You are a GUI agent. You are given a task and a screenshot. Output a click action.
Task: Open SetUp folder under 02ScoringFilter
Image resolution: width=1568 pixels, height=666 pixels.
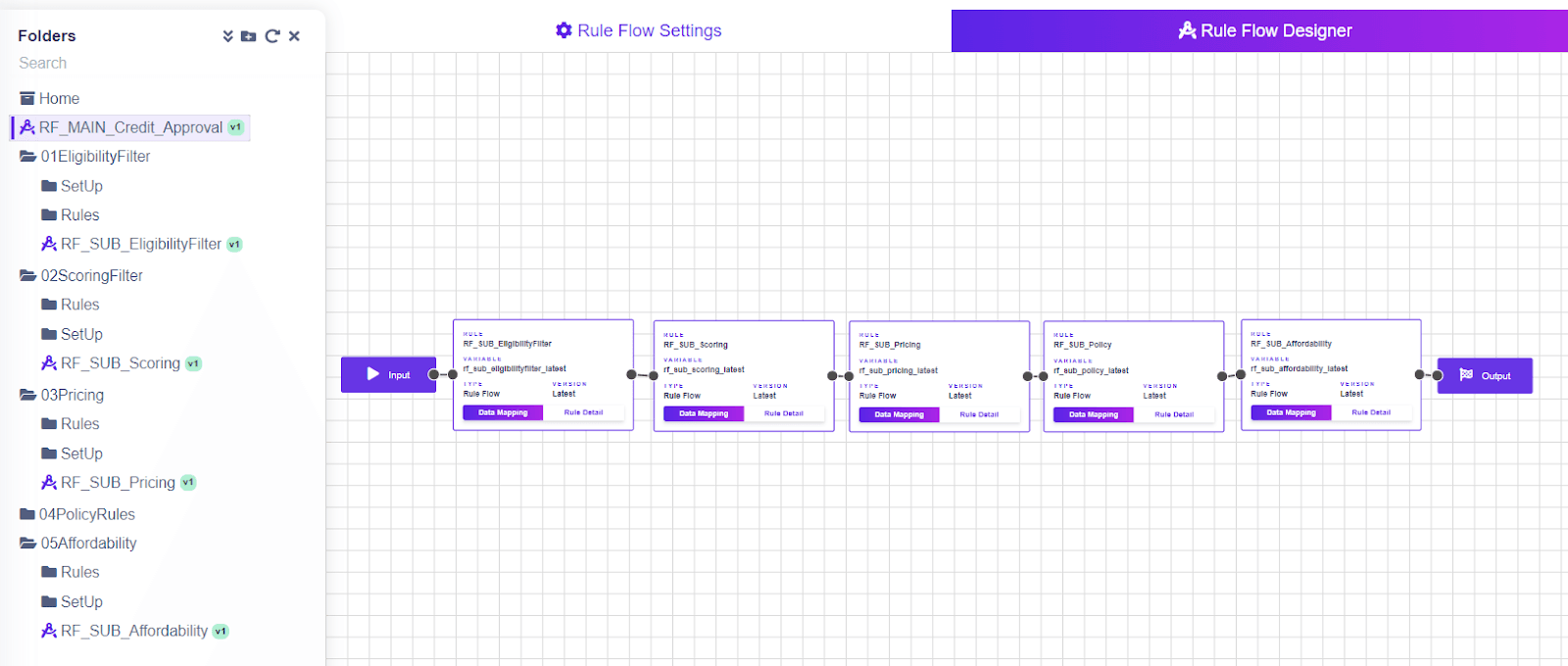(x=72, y=335)
